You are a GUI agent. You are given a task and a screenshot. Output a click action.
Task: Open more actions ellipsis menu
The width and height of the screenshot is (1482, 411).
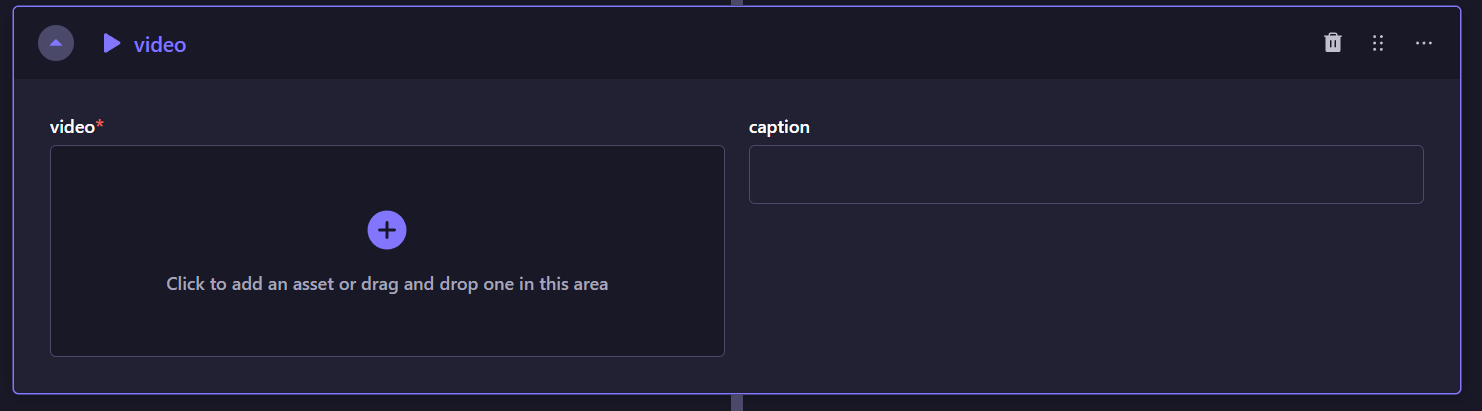coord(1424,43)
